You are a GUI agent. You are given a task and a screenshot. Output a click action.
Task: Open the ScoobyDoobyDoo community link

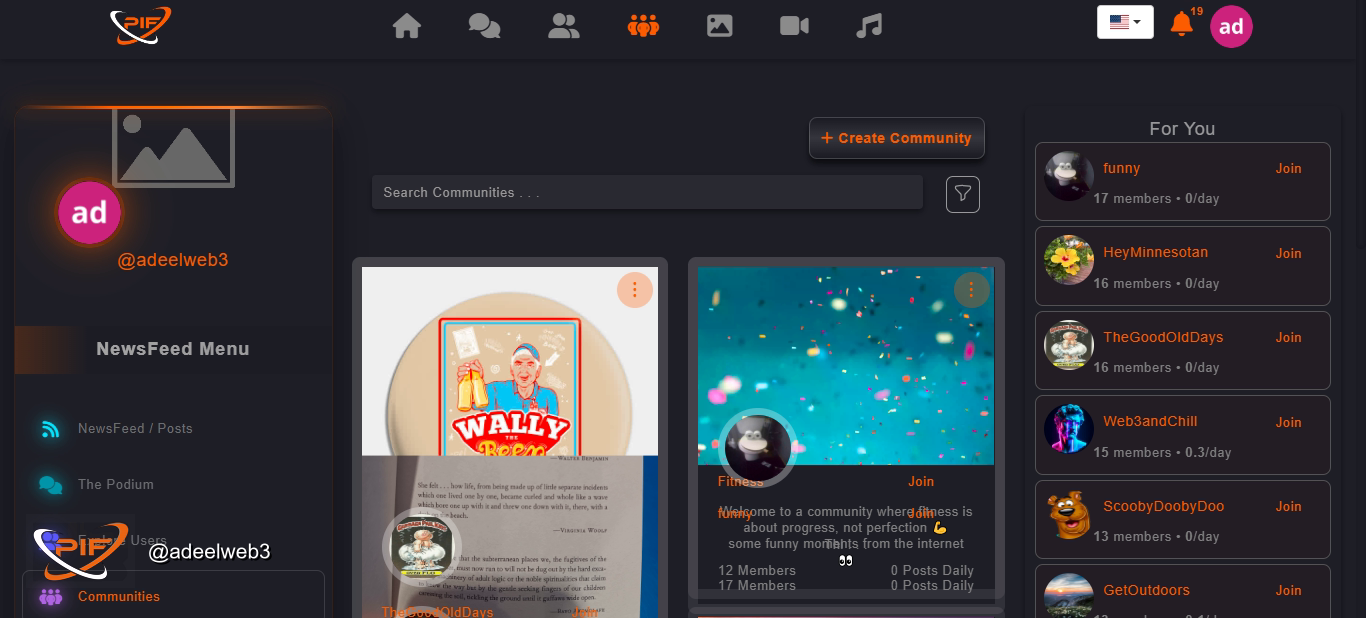pos(1163,506)
